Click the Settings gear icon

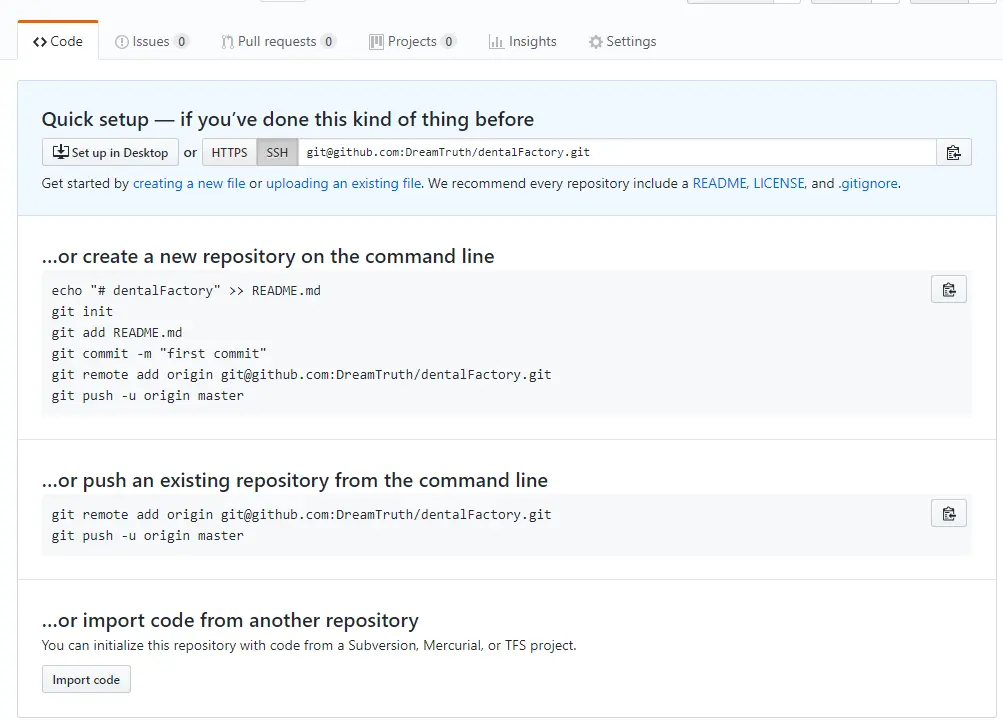(x=596, y=42)
